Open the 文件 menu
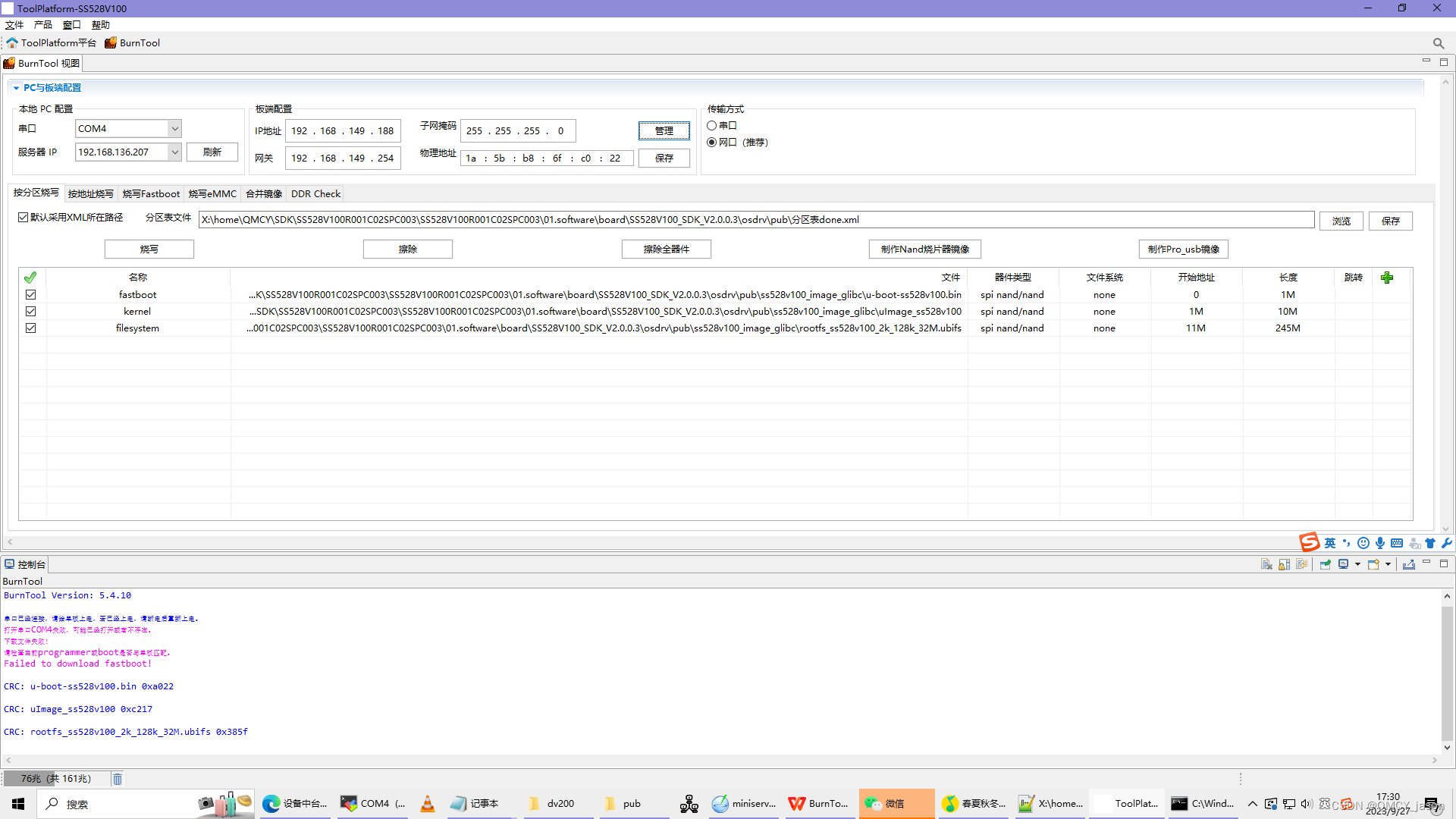This screenshot has width=1456, height=819. (14, 25)
